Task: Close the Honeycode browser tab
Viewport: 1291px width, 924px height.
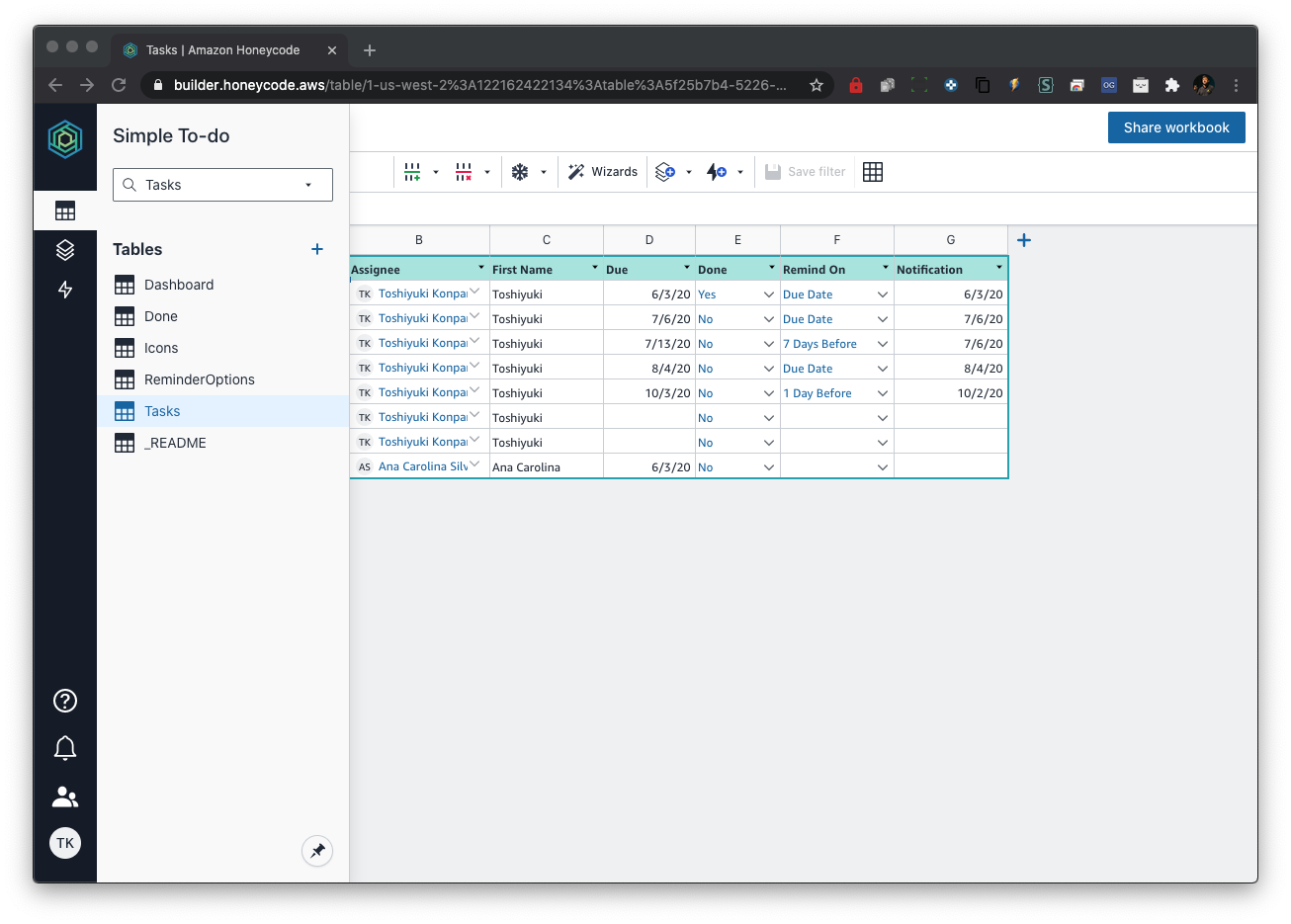Action: pos(332,50)
